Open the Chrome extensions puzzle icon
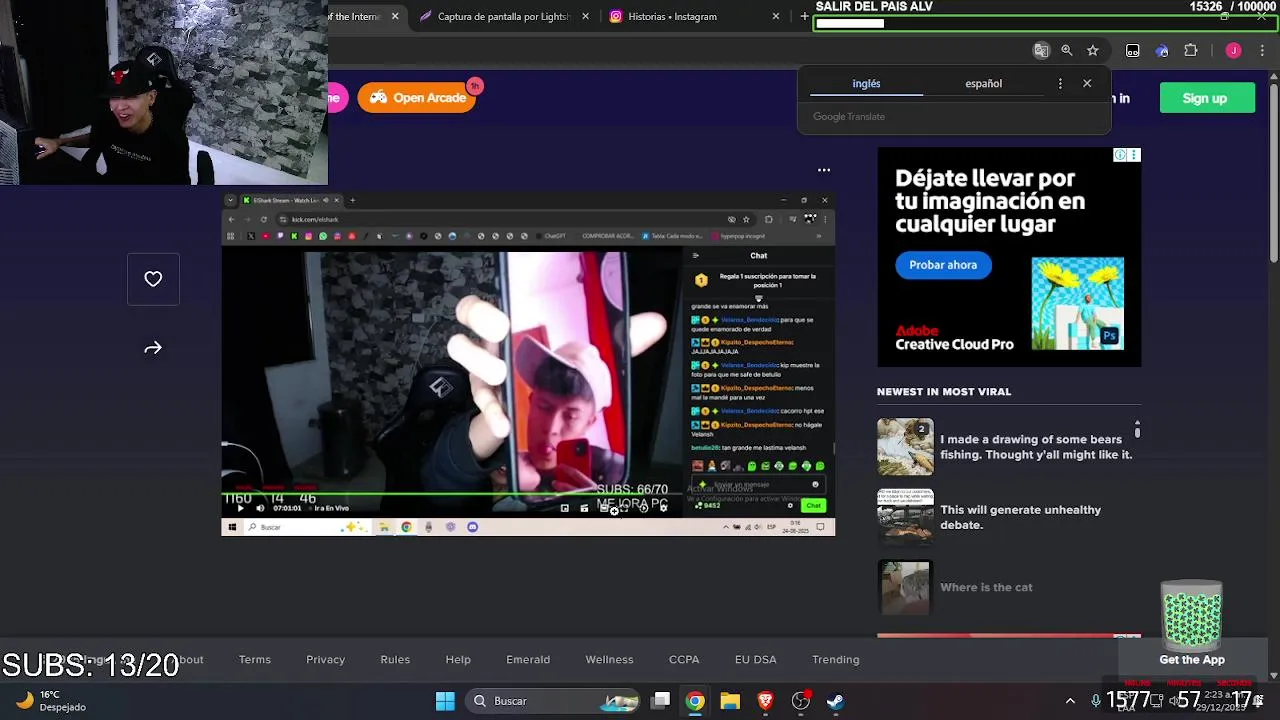The height and width of the screenshot is (720, 1280). coord(1190,51)
